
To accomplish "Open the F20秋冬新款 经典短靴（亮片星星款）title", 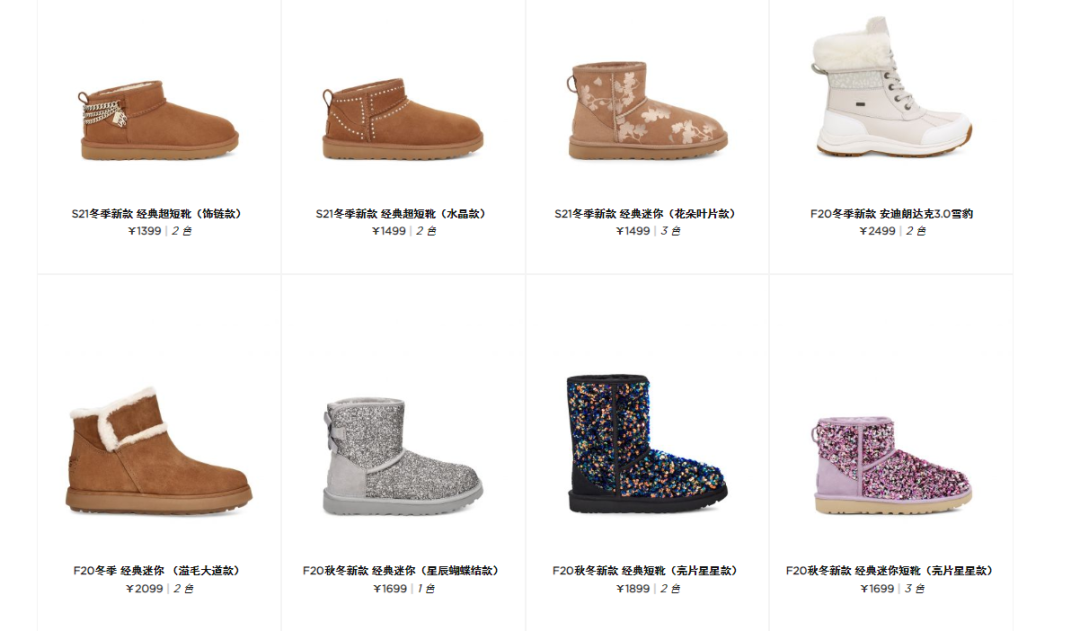I will click(x=646, y=570).
